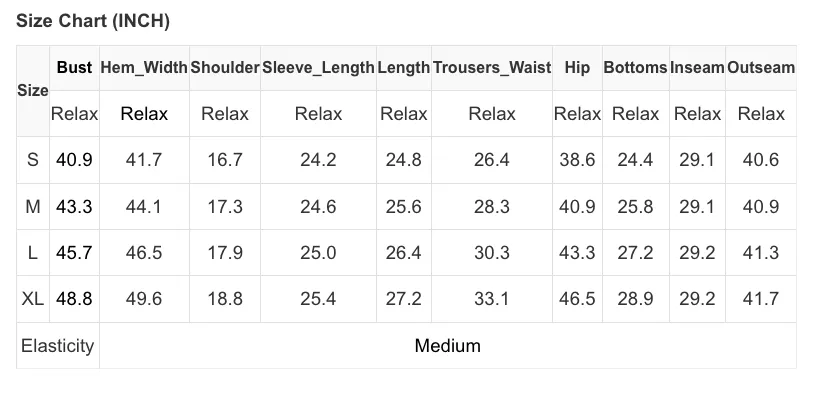Image resolution: width=824 pixels, height=398 pixels.
Task: Click the S size row label
Action: [33, 160]
